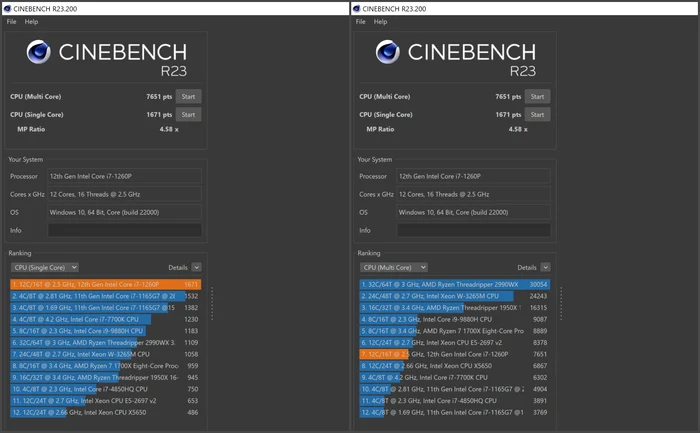The image size is (700, 433).
Task: Select i7-4850HQ row scoring 3891
Action: click(454, 400)
